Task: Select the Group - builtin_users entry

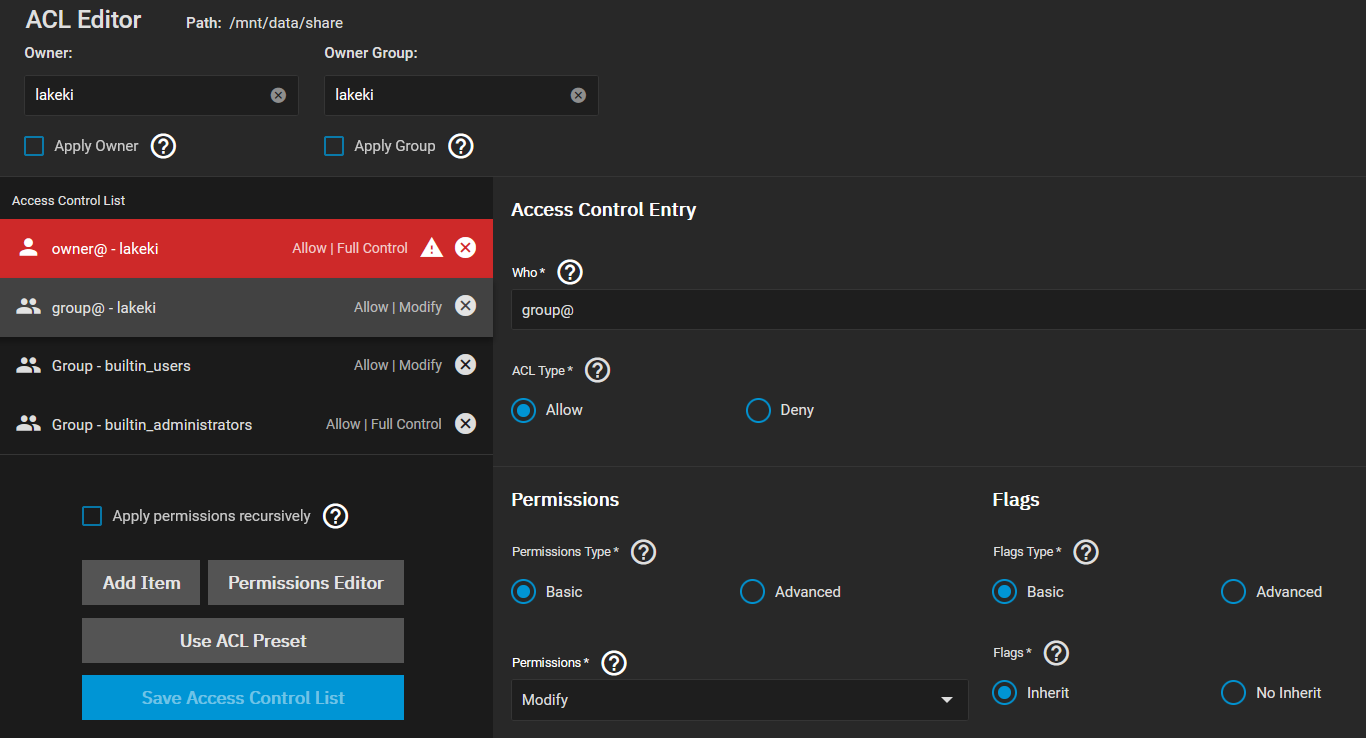Action: (x=246, y=365)
